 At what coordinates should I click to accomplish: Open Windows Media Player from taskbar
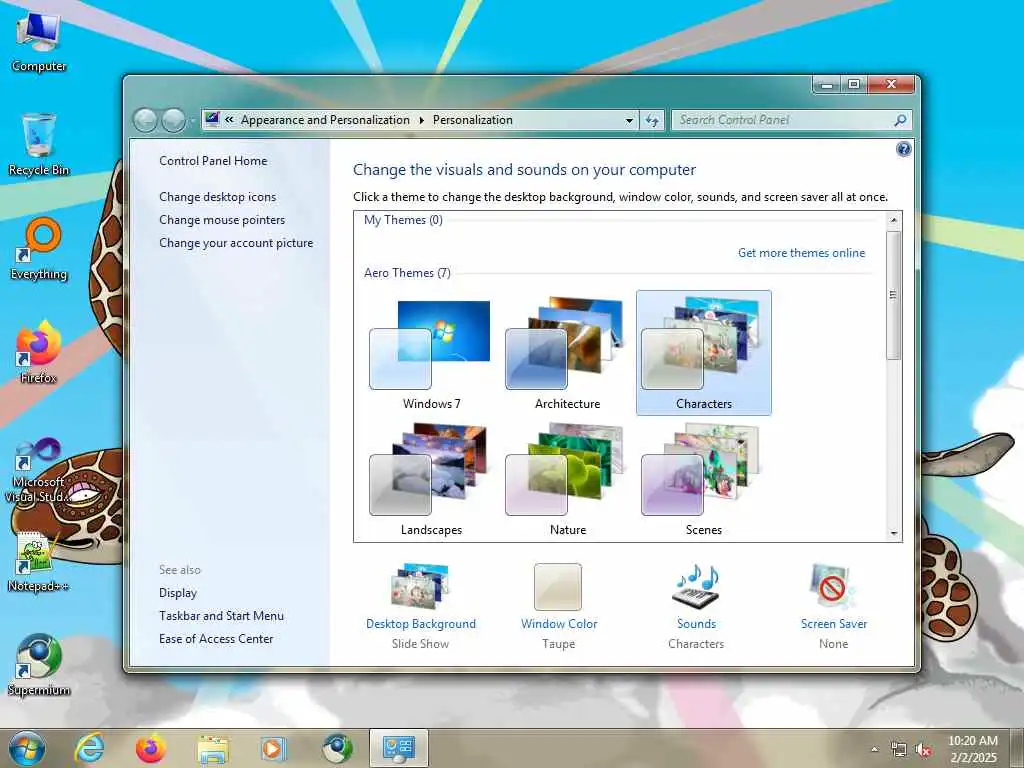coord(274,748)
